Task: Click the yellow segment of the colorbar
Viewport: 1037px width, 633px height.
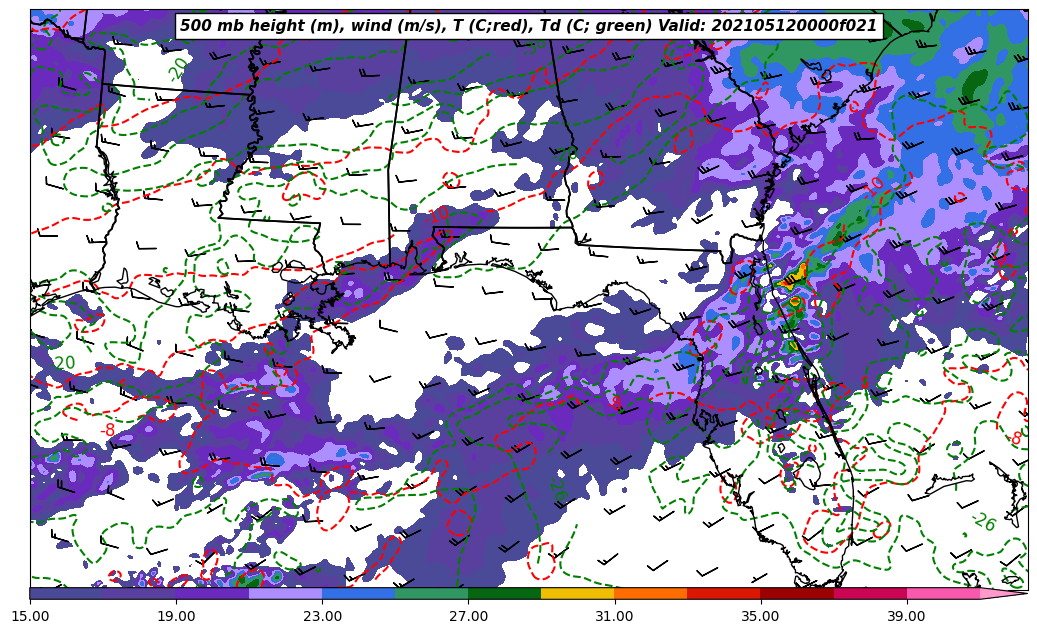Action: coord(577,593)
